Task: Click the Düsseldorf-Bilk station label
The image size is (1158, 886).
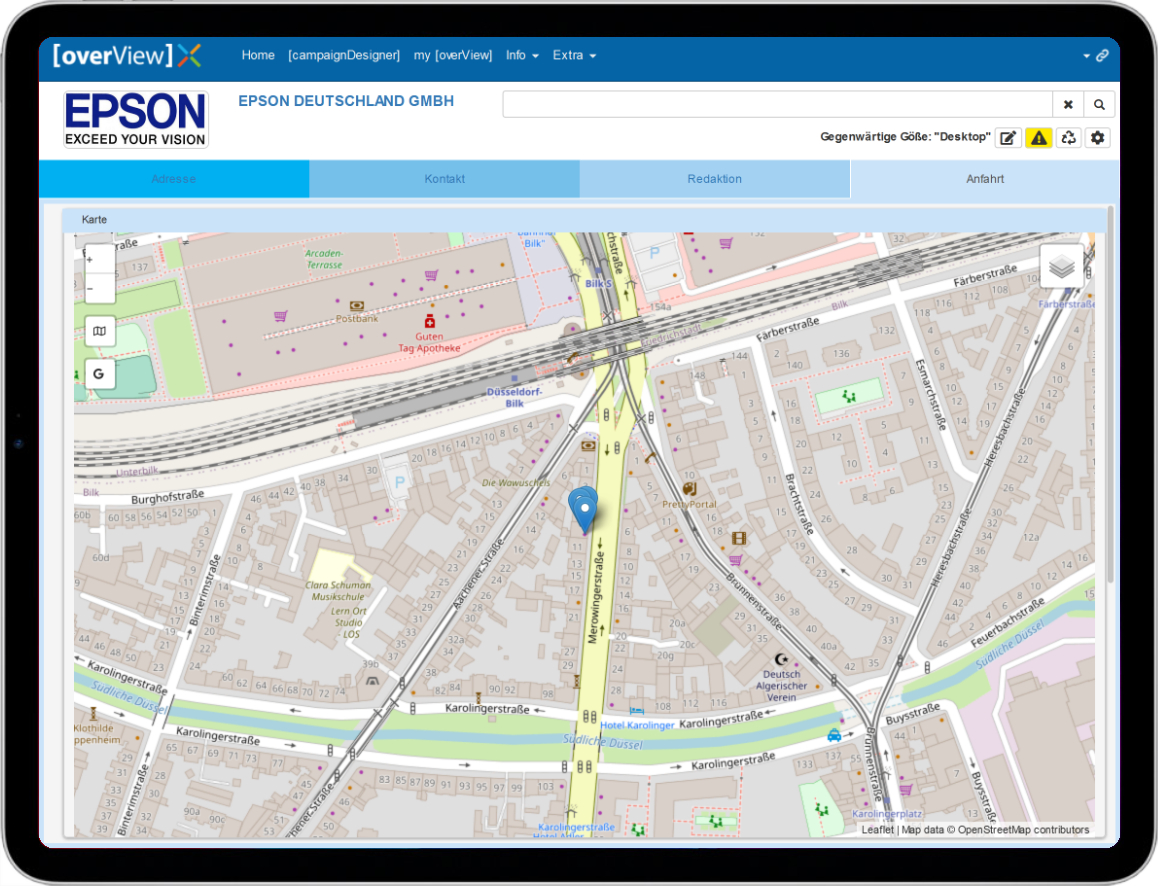Action: (515, 397)
